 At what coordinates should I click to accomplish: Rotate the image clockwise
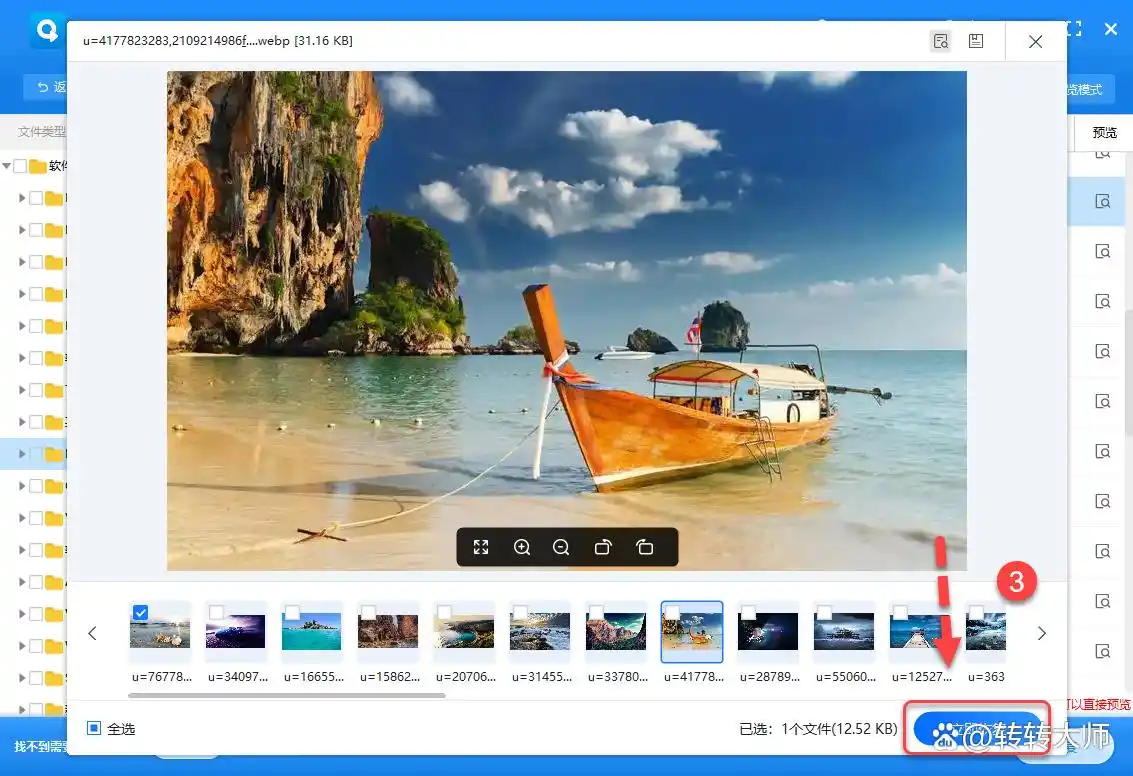pos(603,547)
